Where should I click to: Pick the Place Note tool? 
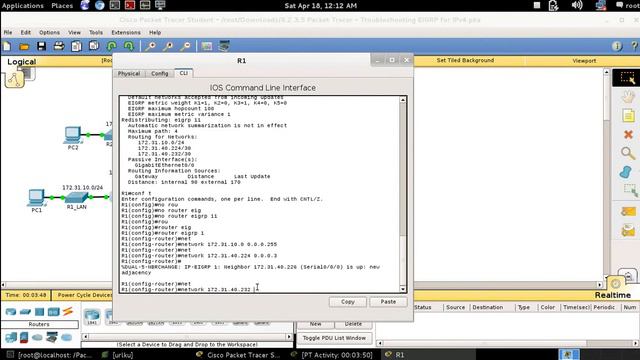pos(628,116)
